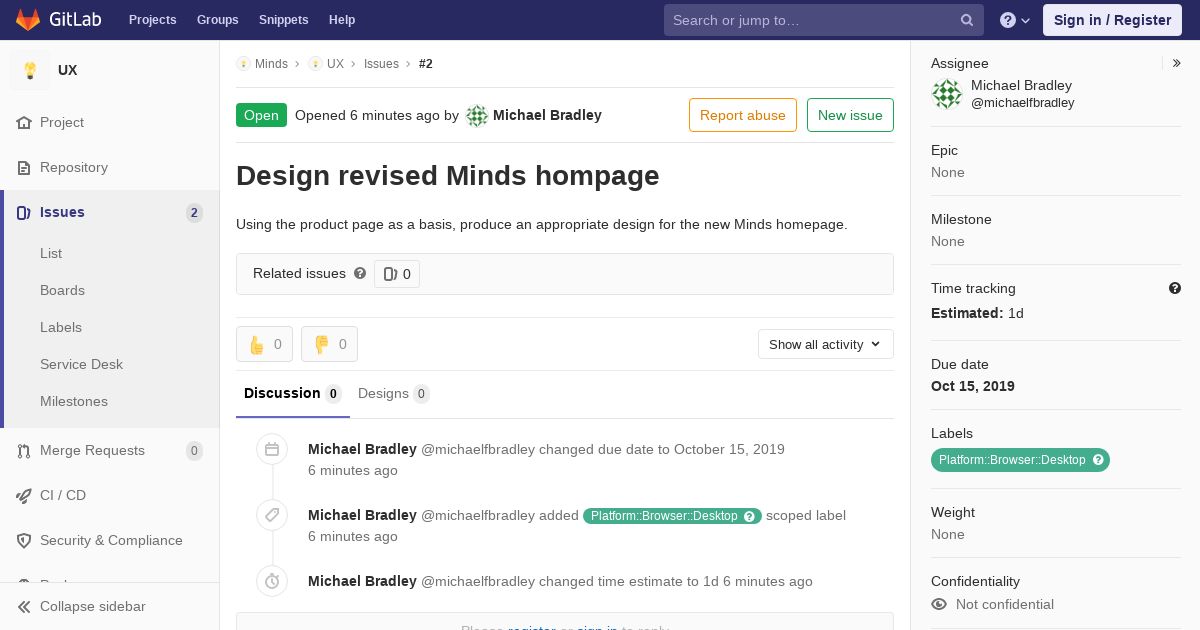Open the Help question-mark menu

(x=1015, y=20)
